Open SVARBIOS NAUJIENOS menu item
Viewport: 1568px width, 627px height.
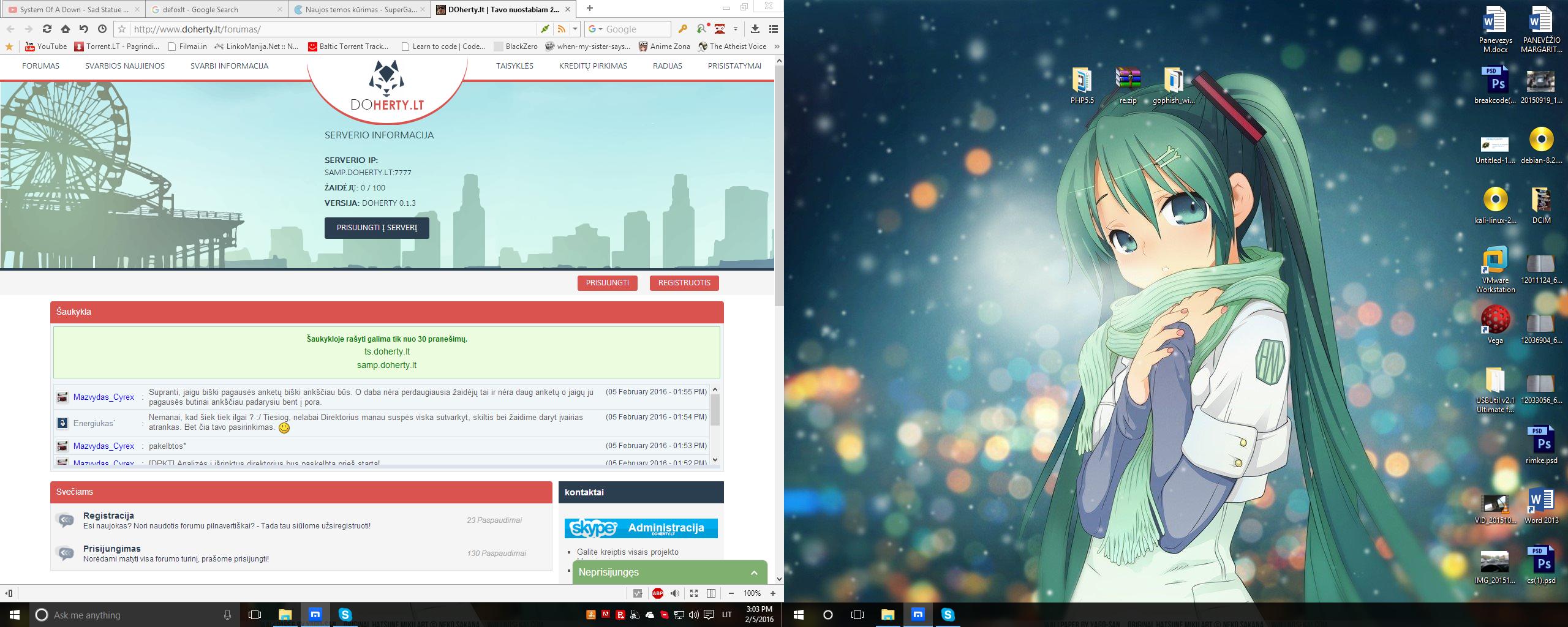[x=125, y=66]
